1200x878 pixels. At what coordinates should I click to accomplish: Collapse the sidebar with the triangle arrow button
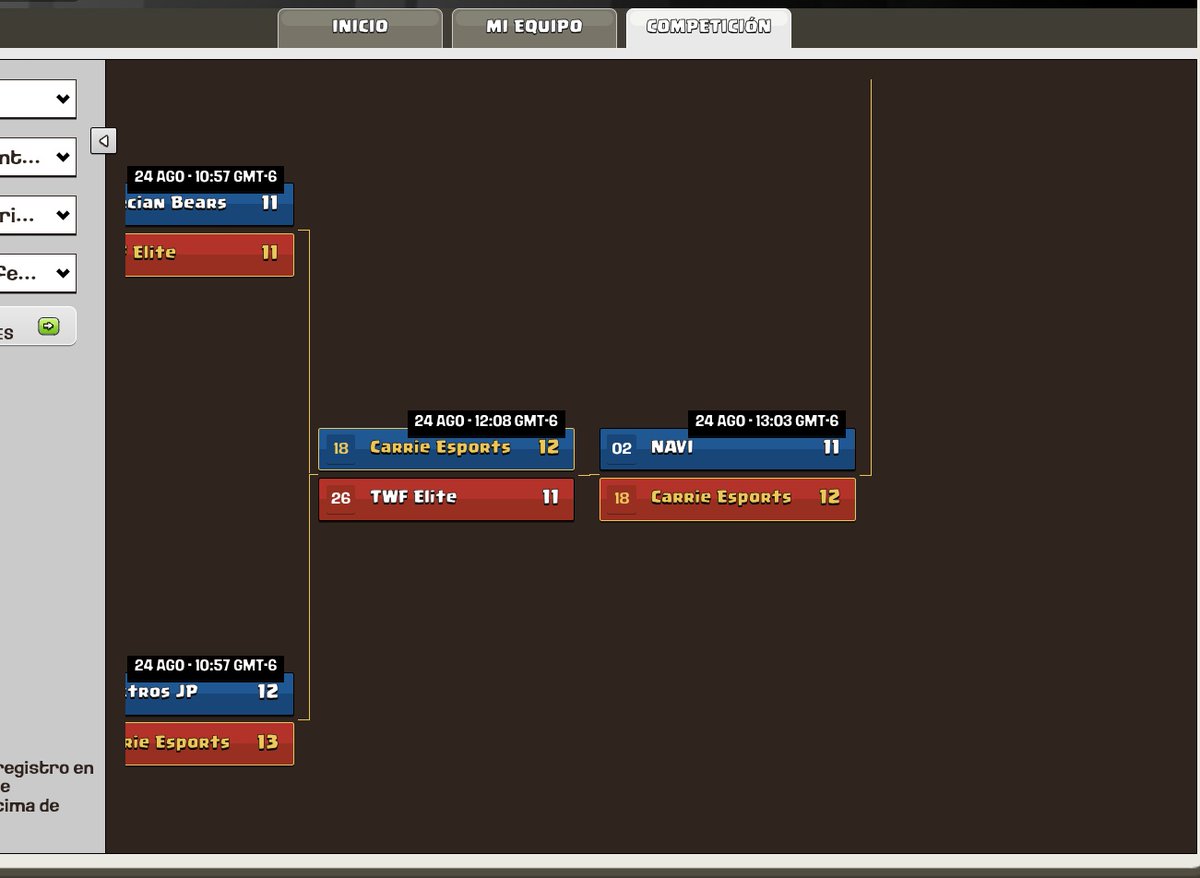point(104,141)
